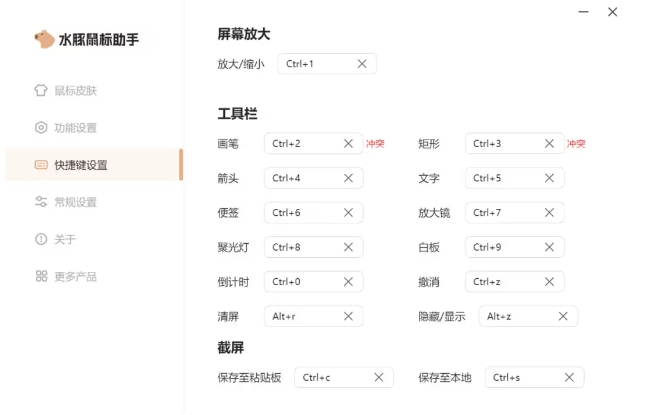
Task: Remove the 保存至本地 Ctrl+s shortcut
Action: click(x=569, y=378)
